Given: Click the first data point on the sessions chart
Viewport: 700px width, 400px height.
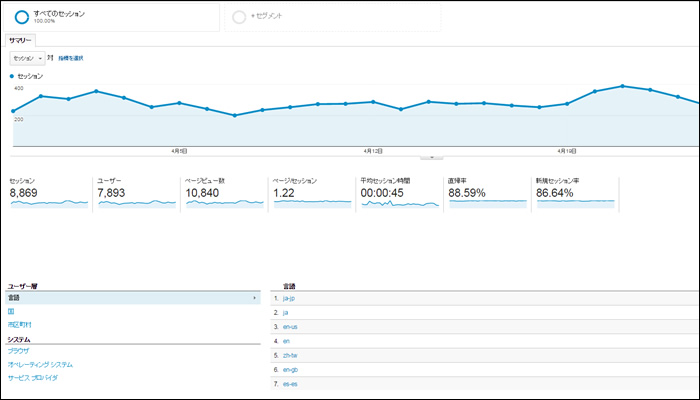Looking at the screenshot, I should click(13, 111).
